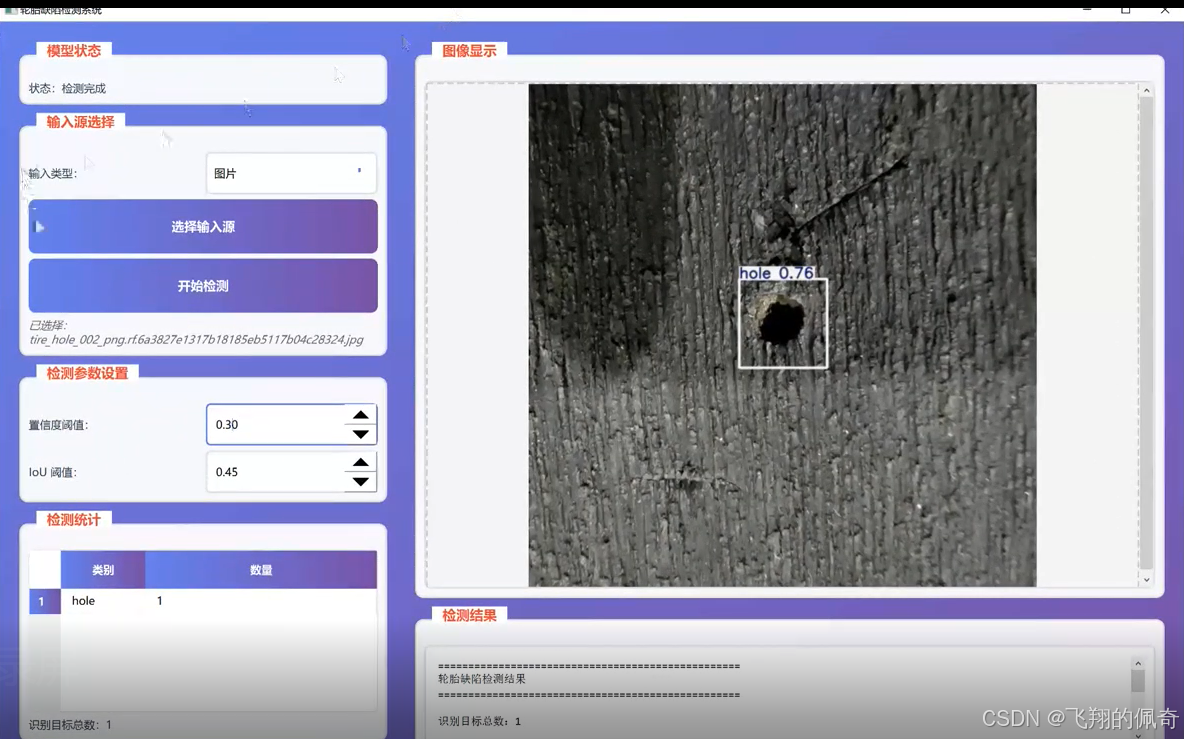The height and width of the screenshot is (739, 1184).
Task: Click the 识别目标总数 line in results log
Action: pyautogui.click(x=479, y=721)
